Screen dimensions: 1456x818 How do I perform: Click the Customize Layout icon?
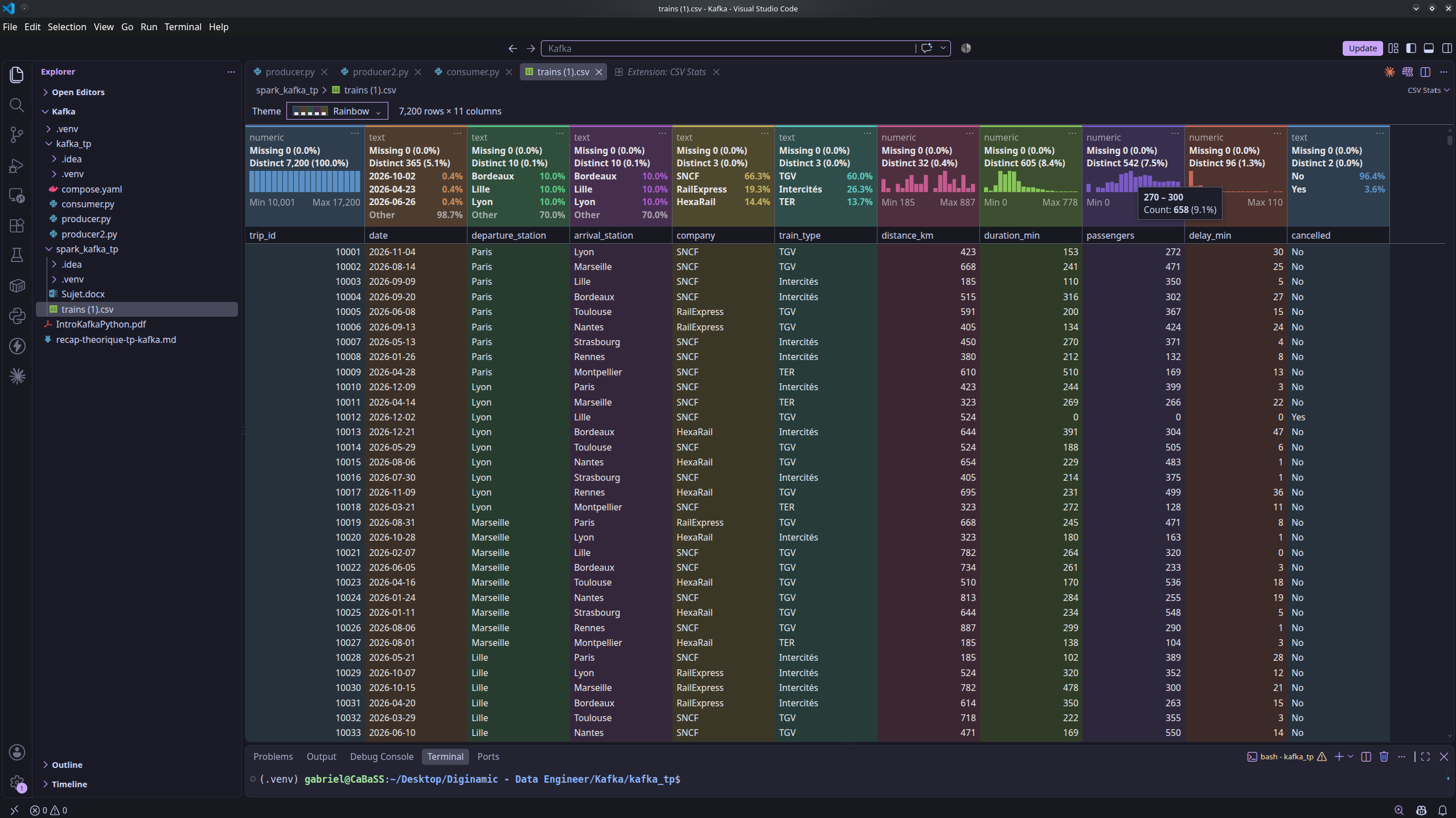[1393, 48]
